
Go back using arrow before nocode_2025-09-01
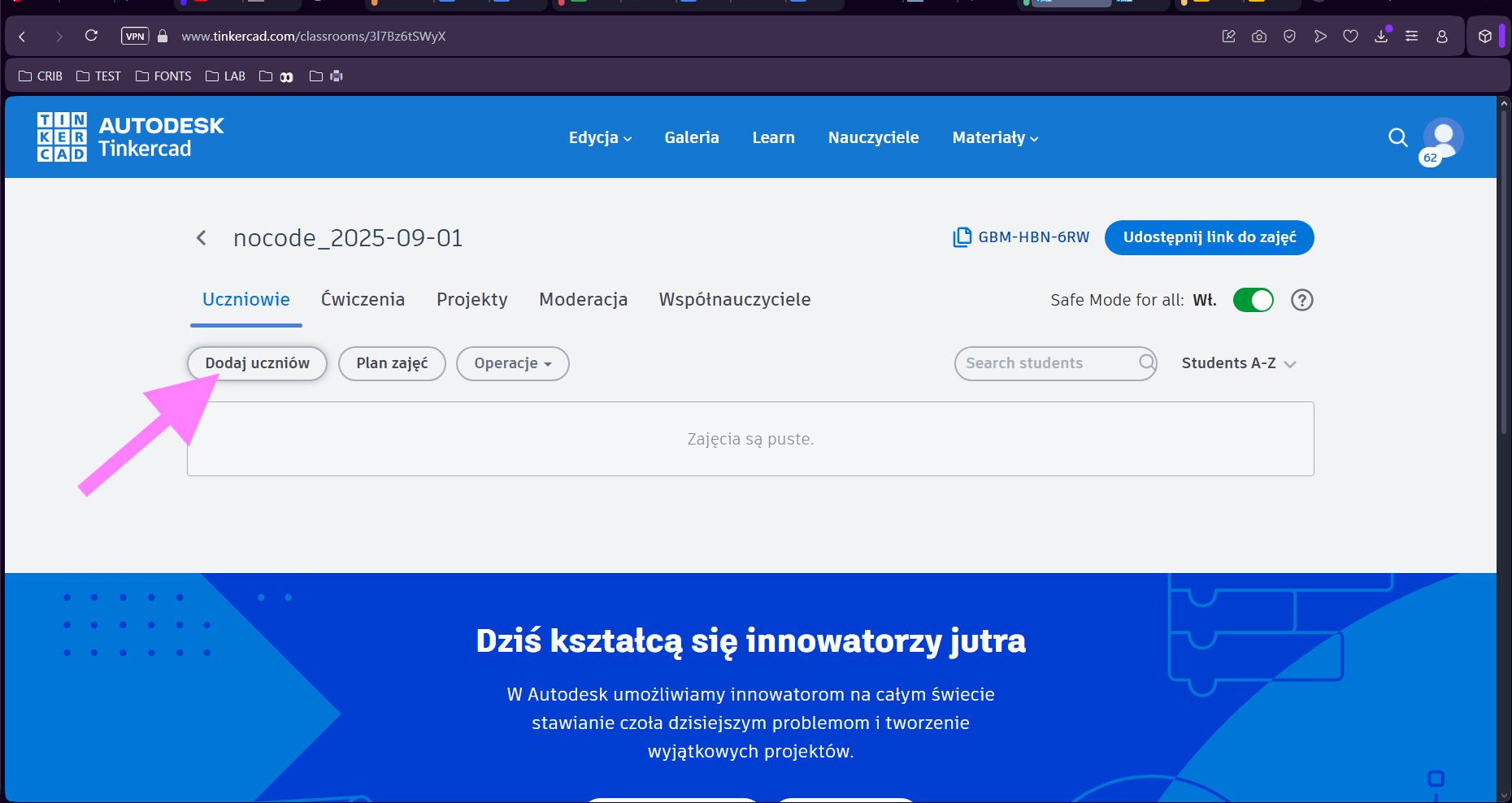(x=201, y=237)
